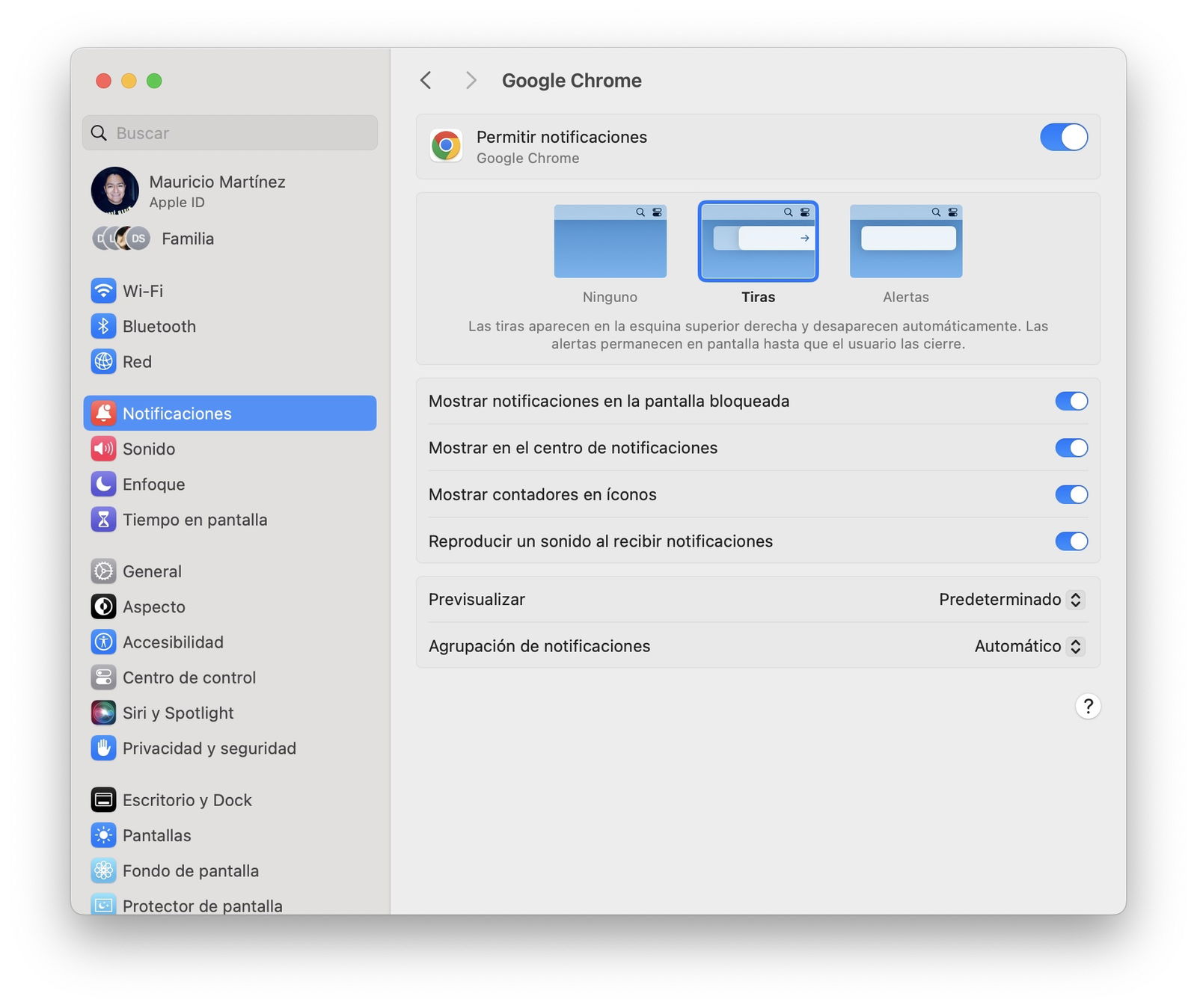Click the Google Chrome page title
This screenshot has height=1008, width=1197.
coord(572,81)
